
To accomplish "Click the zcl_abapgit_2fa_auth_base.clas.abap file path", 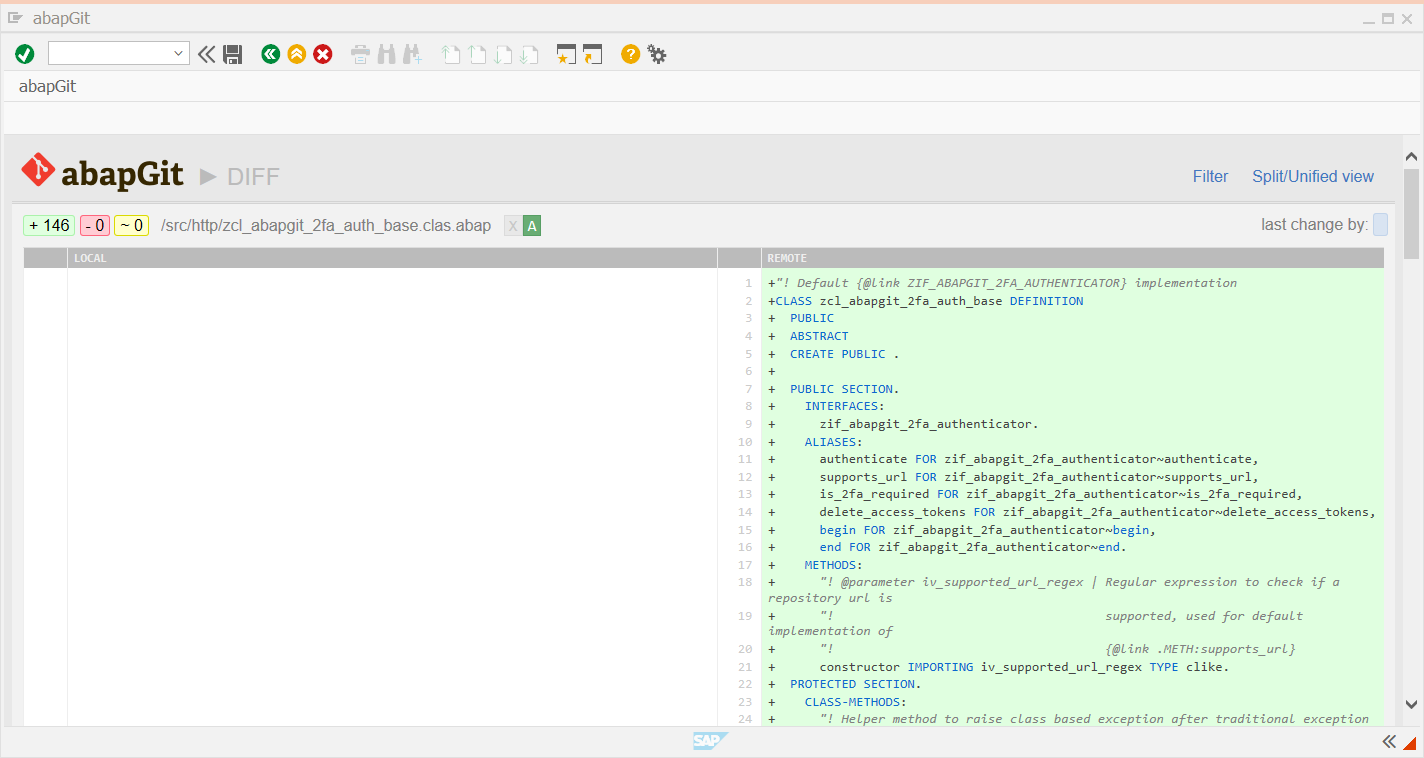I will 326,226.
